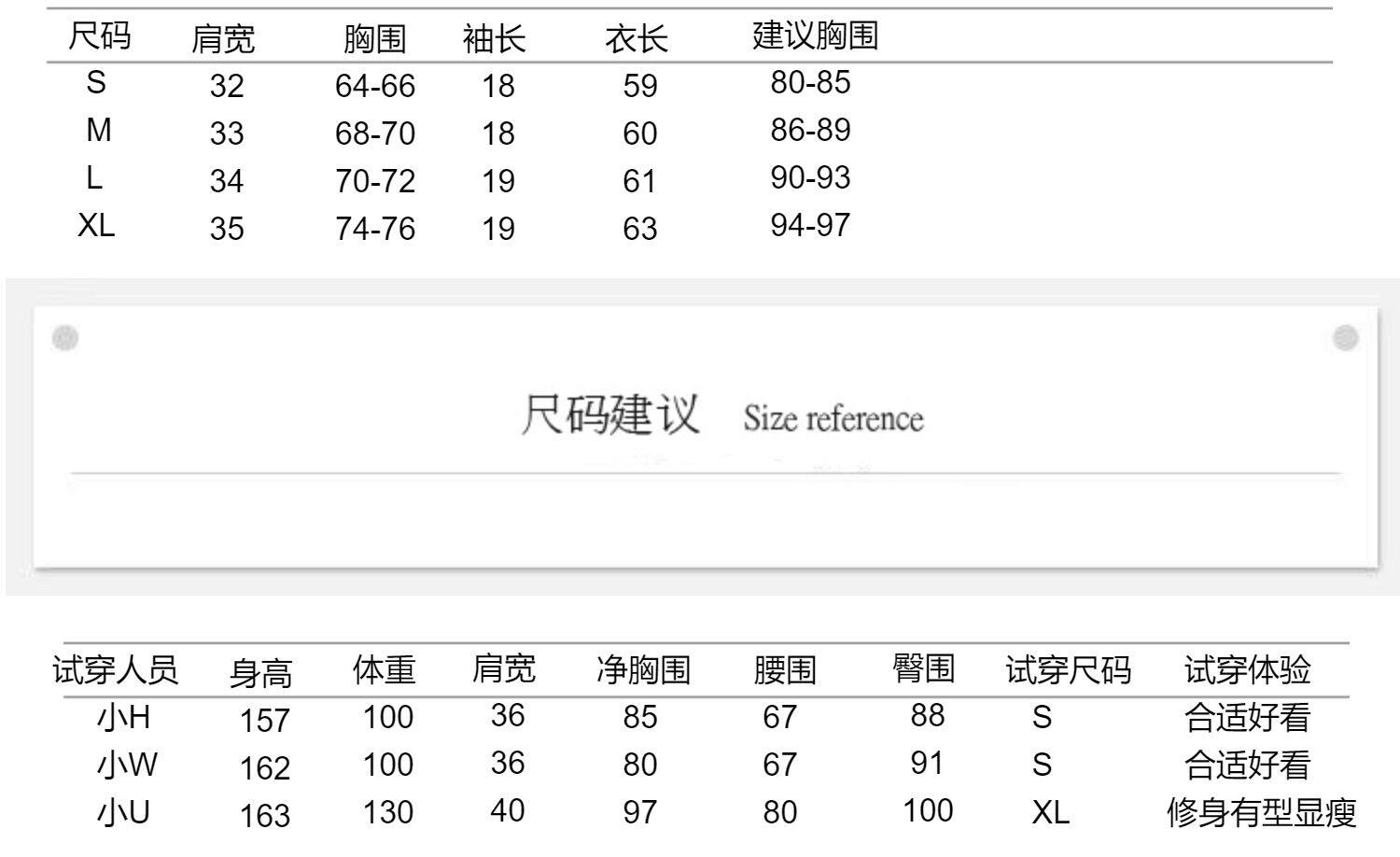The width and height of the screenshot is (1400, 857).
Task: Select the XL row label in size table
Action: pyautogui.click(x=96, y=225)
